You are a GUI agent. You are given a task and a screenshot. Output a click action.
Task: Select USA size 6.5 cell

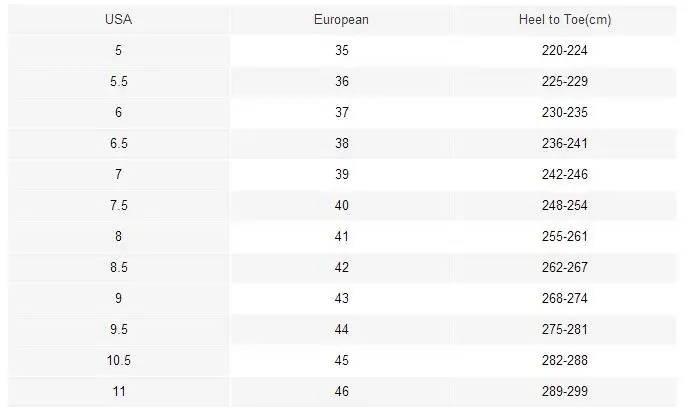click(x=118, y=143)
